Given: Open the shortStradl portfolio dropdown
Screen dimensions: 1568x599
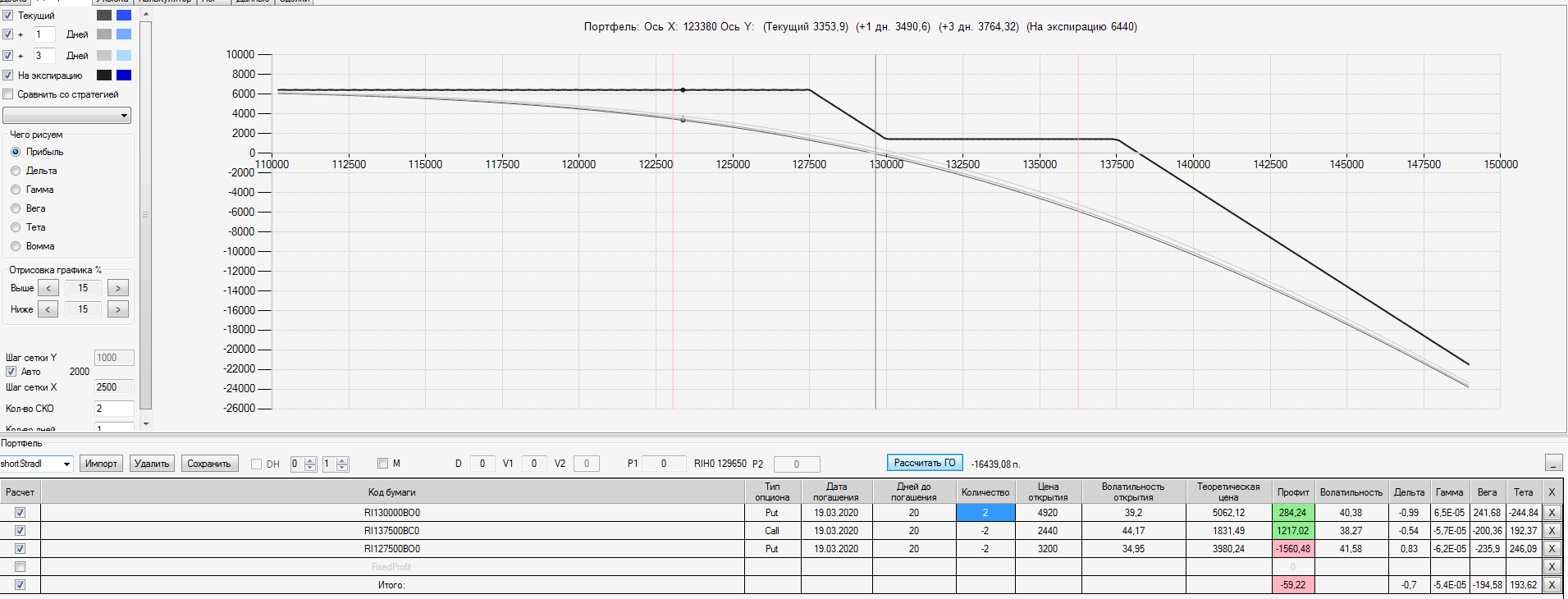Looking at the screenshot, I should [36, 464].
